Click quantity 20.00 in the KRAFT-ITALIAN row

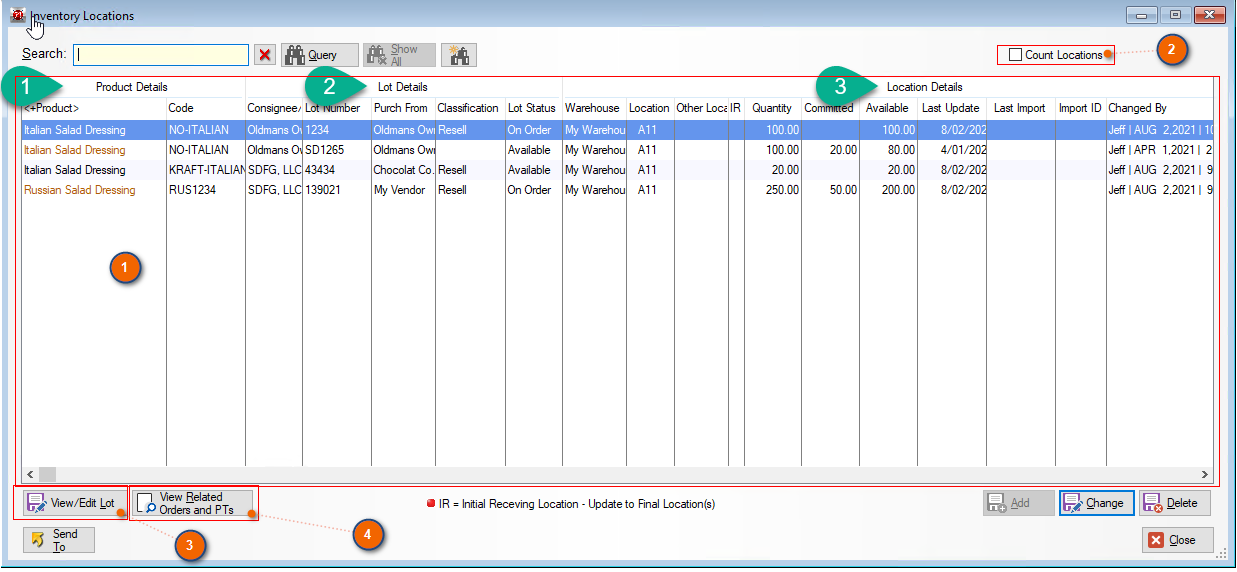pyautogui.click(x=773, y=170)
